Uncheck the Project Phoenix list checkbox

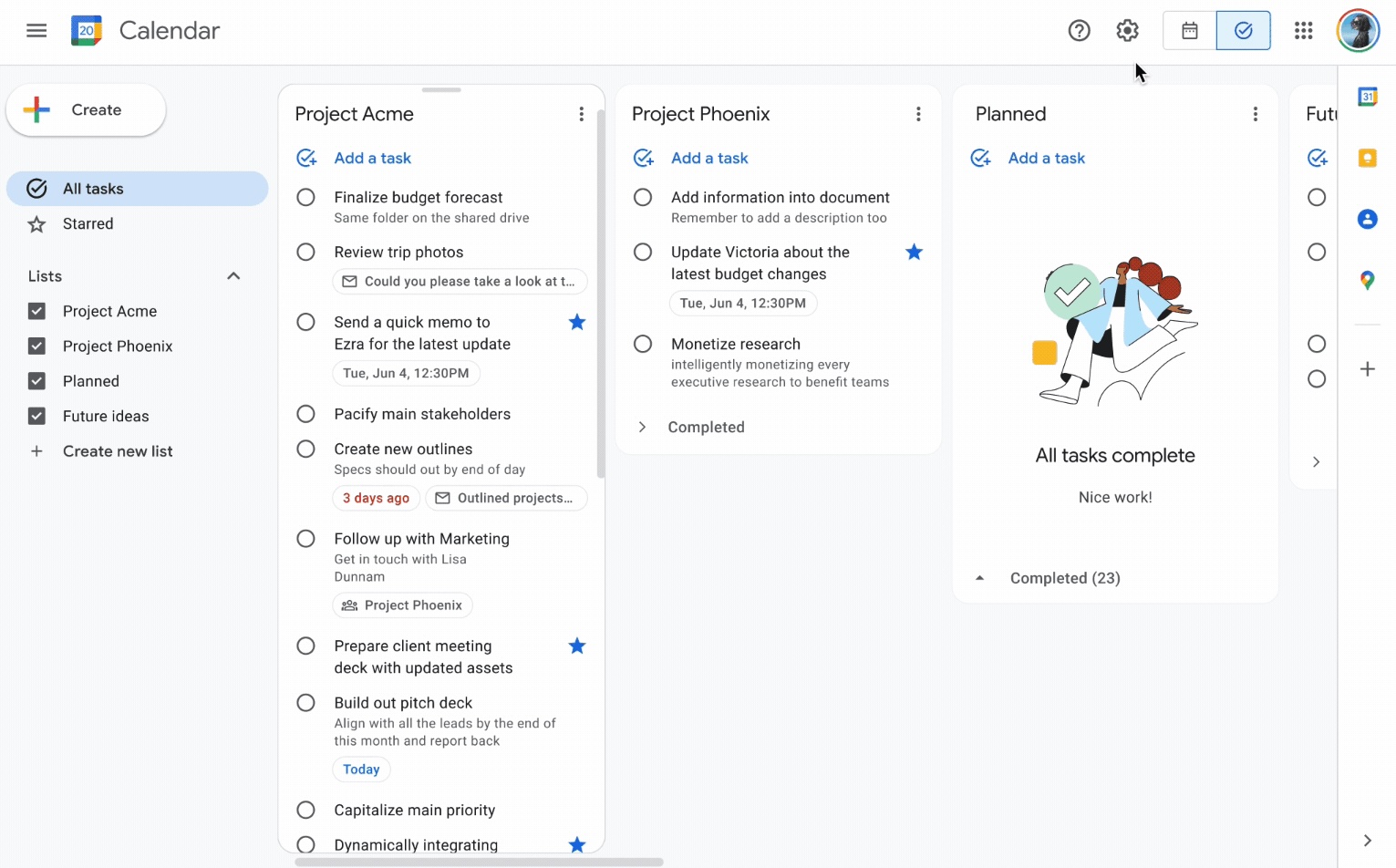(36, 346)
